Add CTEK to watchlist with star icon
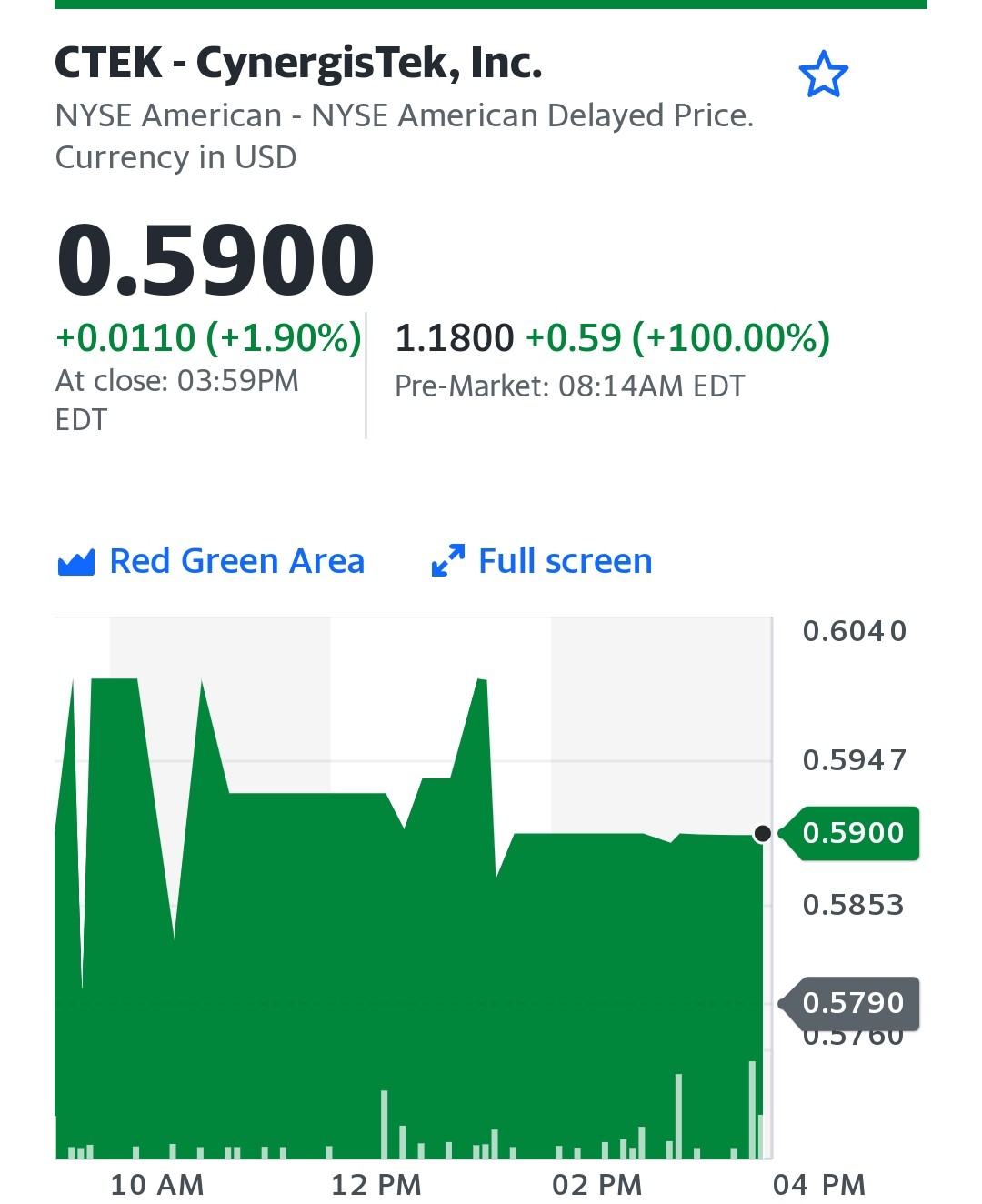Screen dimensions: 982x1204 click(823, 75)
